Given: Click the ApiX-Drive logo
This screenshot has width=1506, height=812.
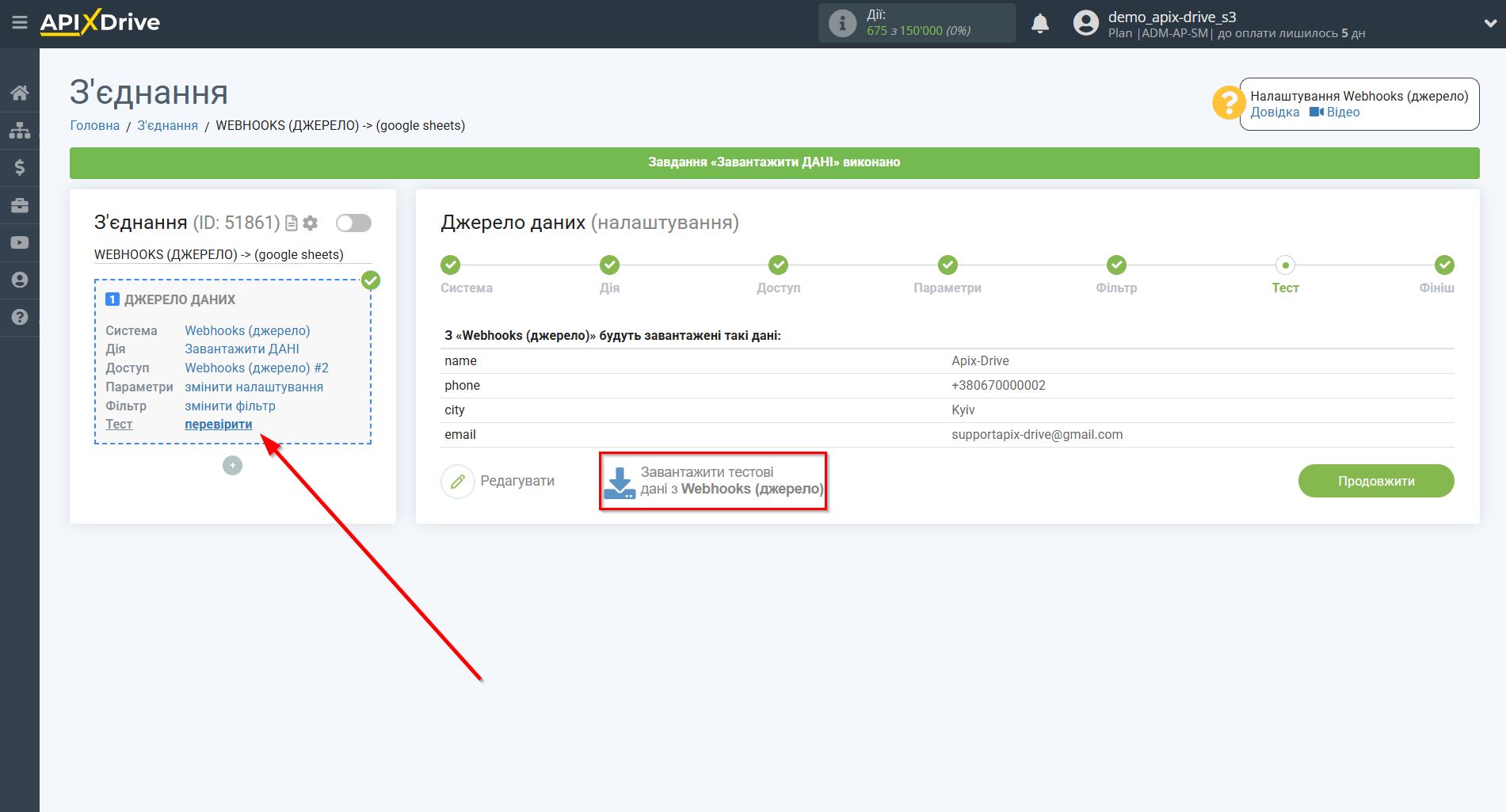Looking at the screenshot, I should coord(100,22).
